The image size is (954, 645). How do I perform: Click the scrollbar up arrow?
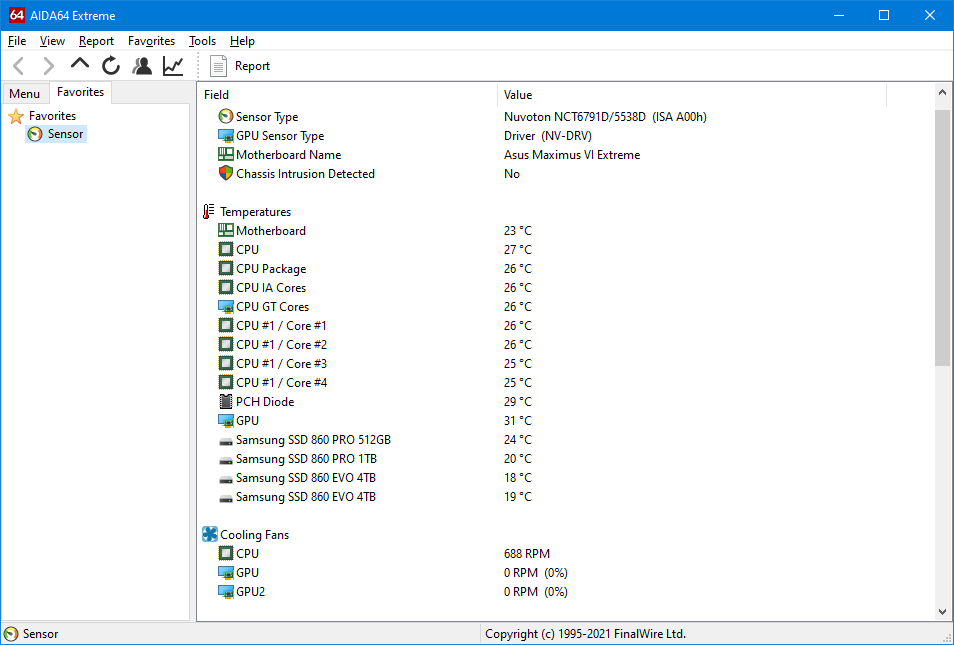click(942, 92)
